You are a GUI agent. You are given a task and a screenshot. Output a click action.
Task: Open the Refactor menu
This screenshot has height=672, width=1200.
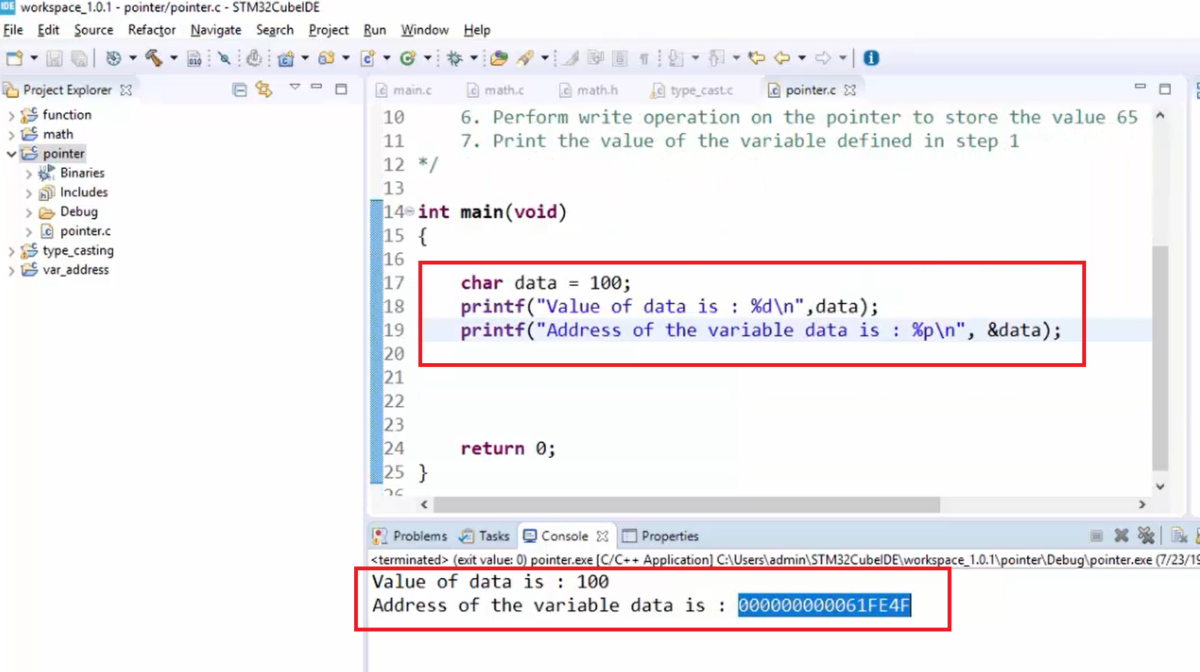tap(152, 30)
